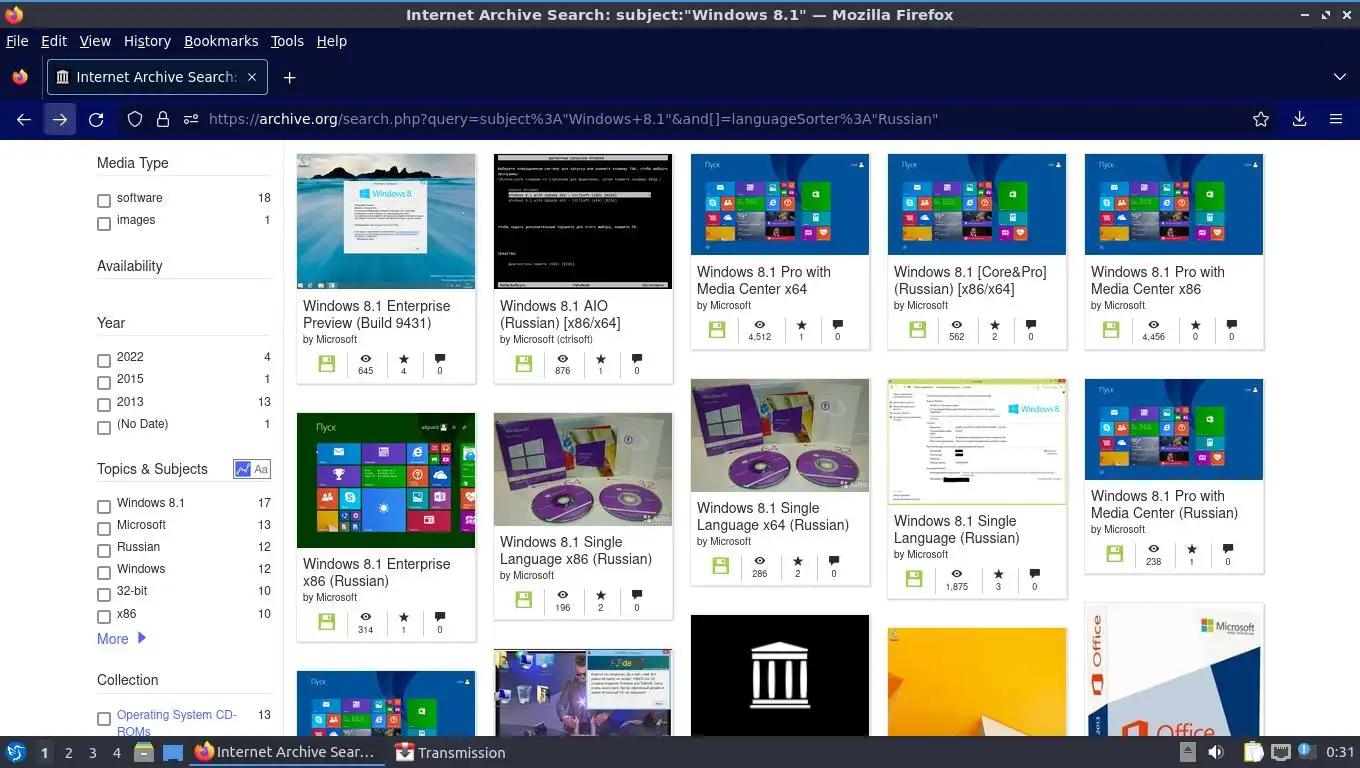The height and width of the screenshot is (768, 1360).
Task: Open the Tools menu
Action: click(287, 41)
